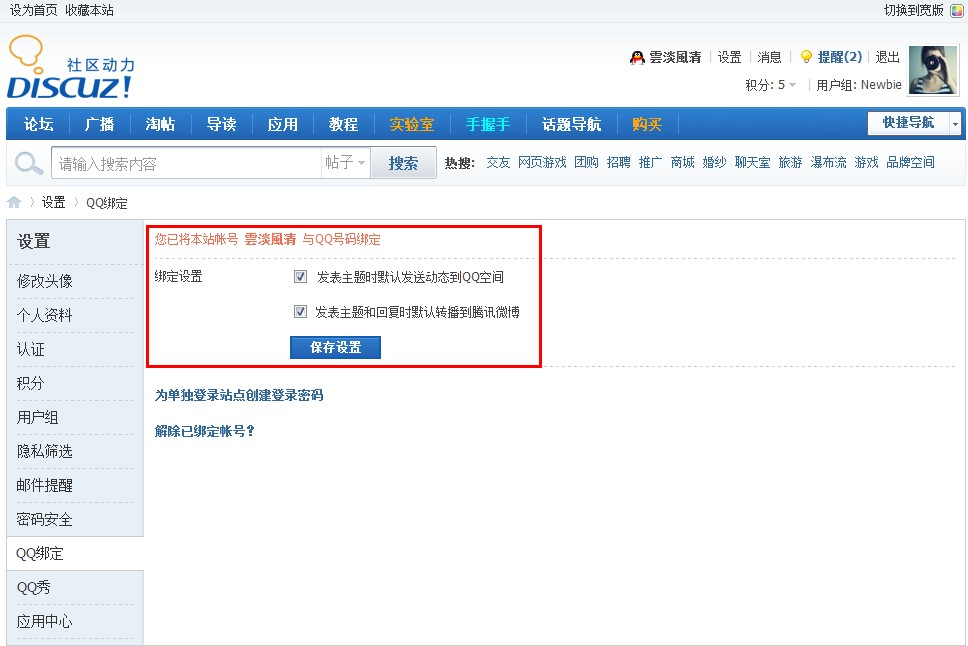The height and width of the screenshot is (646, 968).
Task: Click the 雲淡風清 username link in header
Action: coord(675,57)
